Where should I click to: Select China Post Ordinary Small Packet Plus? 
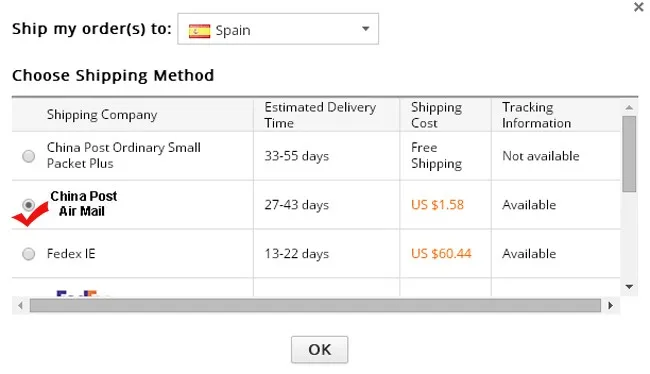point(29,156)
